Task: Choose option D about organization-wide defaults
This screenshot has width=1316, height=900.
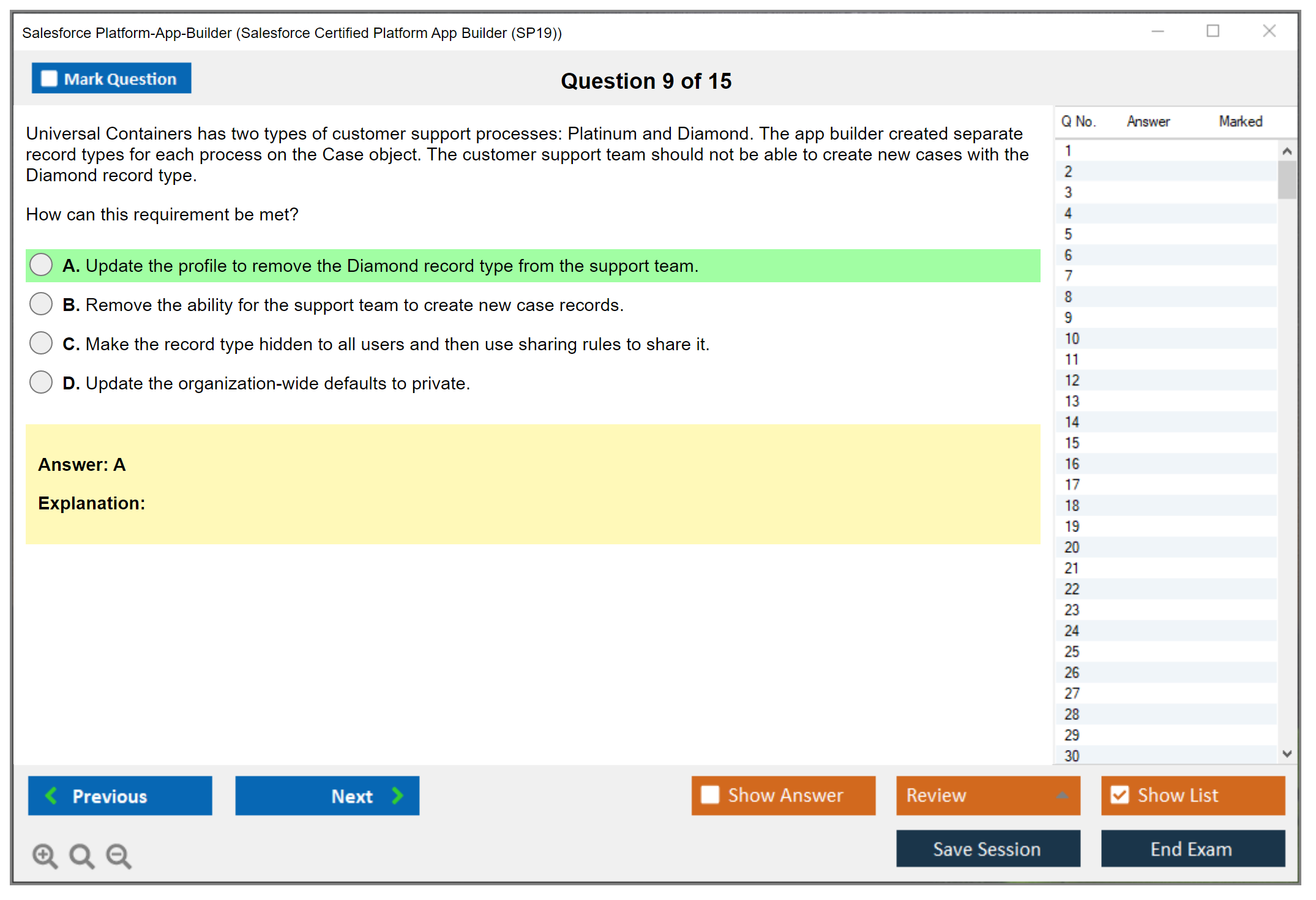Action: [41, 382]
